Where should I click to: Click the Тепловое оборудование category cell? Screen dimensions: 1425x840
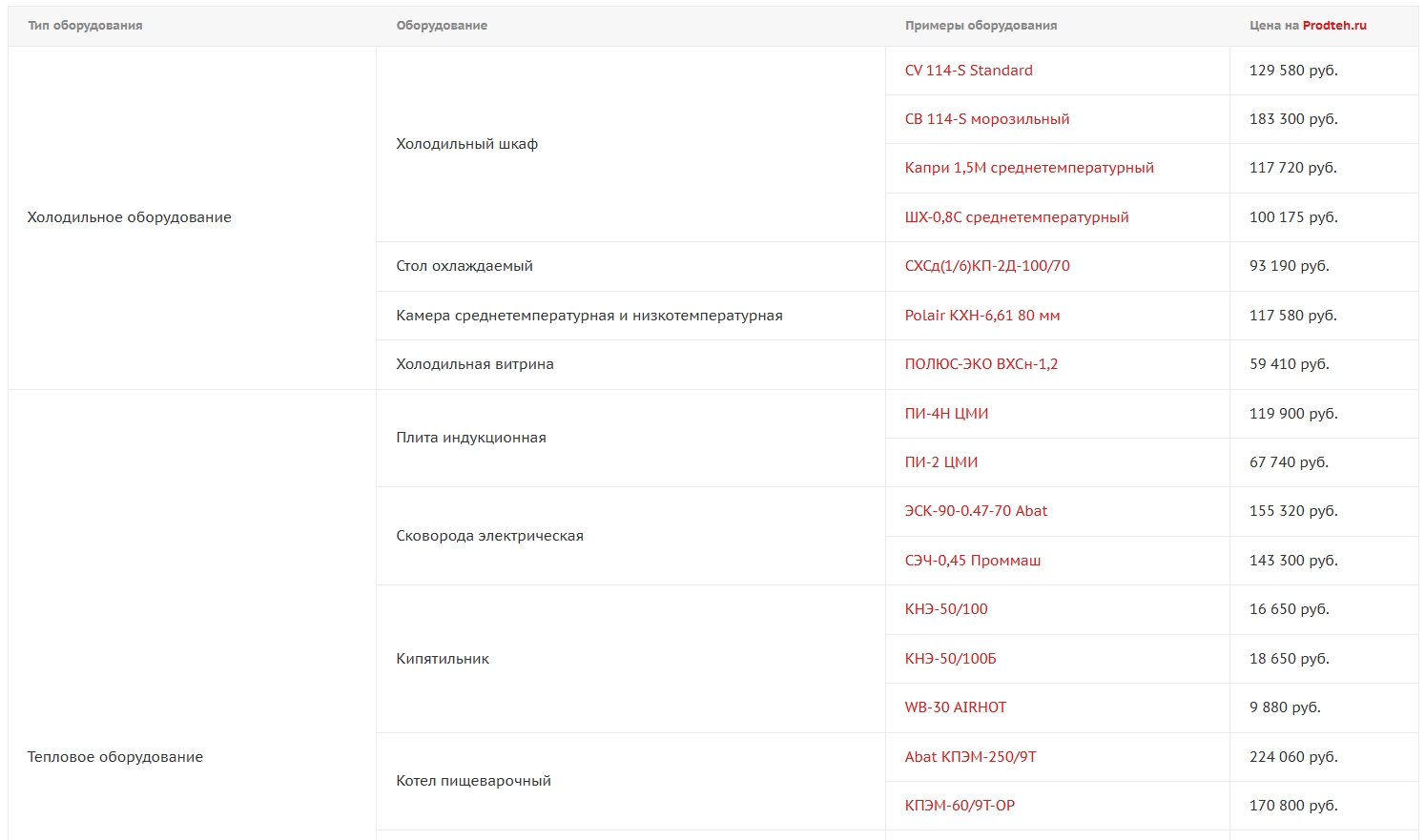[114, 757]
